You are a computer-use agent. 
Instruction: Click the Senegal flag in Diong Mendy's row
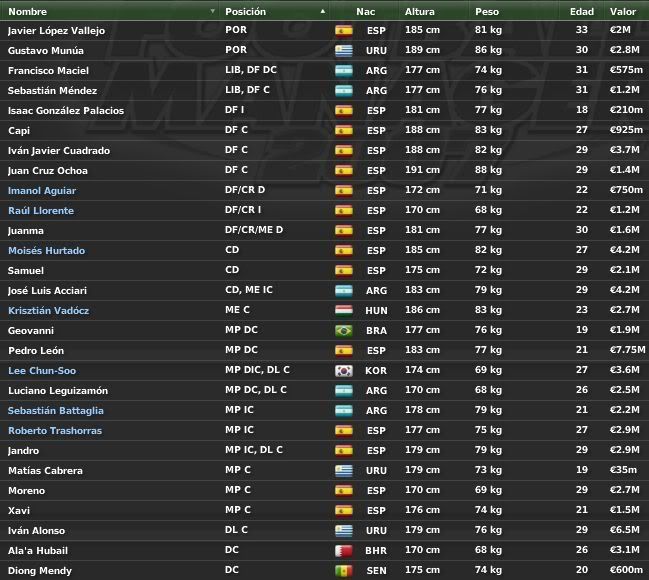point(344,570)
